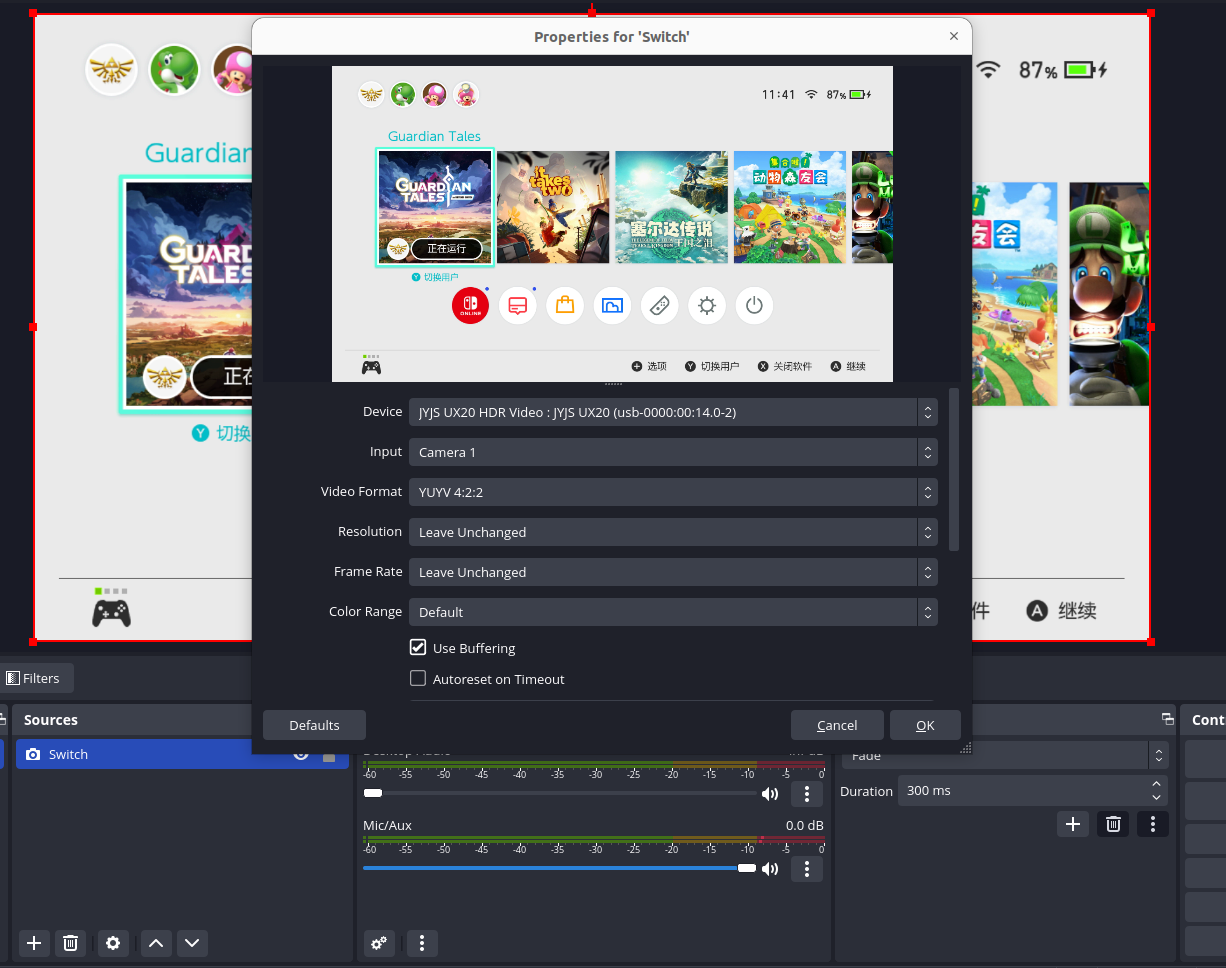Viewport: 1226px width, 968px height.
Task: Add a scene transition with plus button
Action: coord(1073,824)
